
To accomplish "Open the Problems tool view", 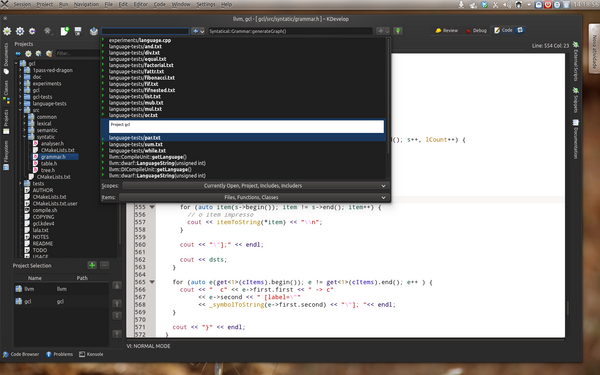I will coord(59,354).
